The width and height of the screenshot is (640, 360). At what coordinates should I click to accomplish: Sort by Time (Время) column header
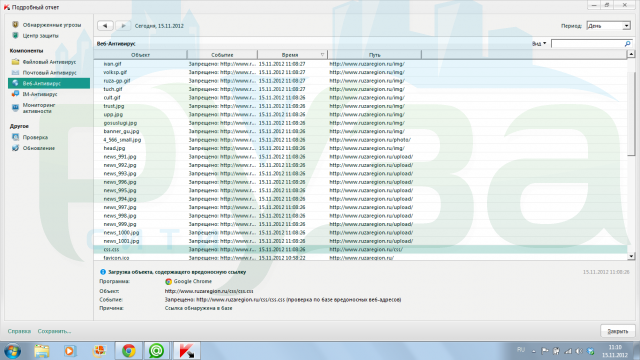point(292,55)
